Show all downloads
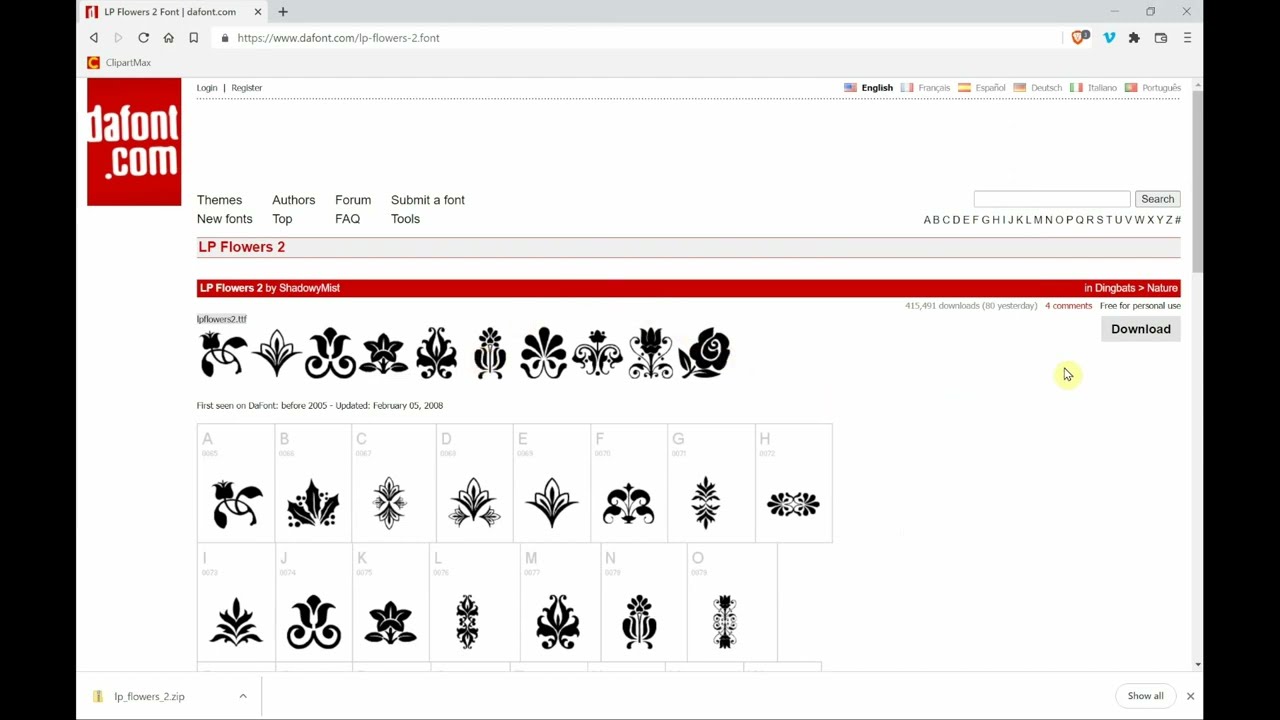This screenshot has width=1280, height=720. 1145,696
